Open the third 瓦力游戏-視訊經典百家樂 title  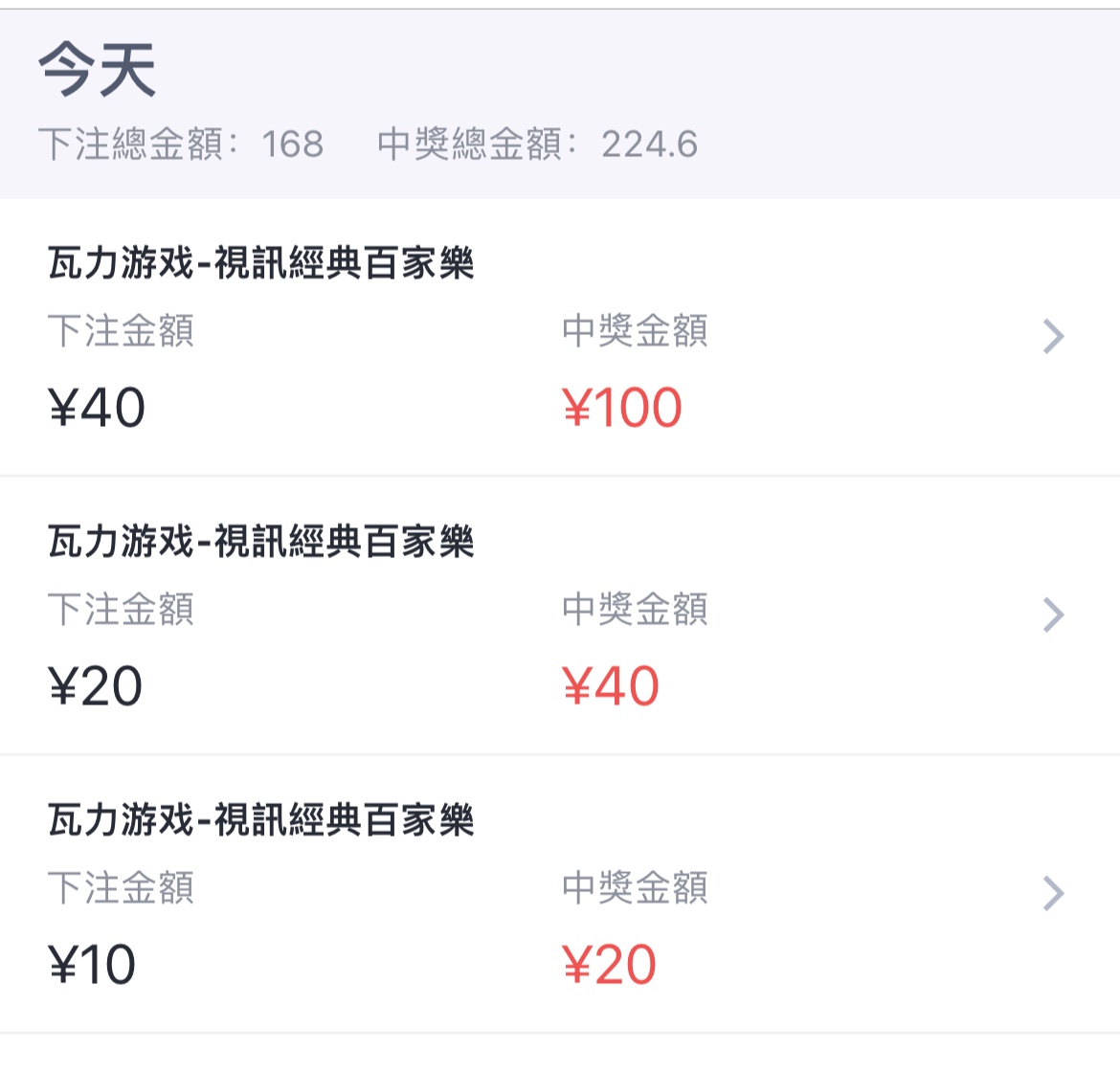click(261, 819)
